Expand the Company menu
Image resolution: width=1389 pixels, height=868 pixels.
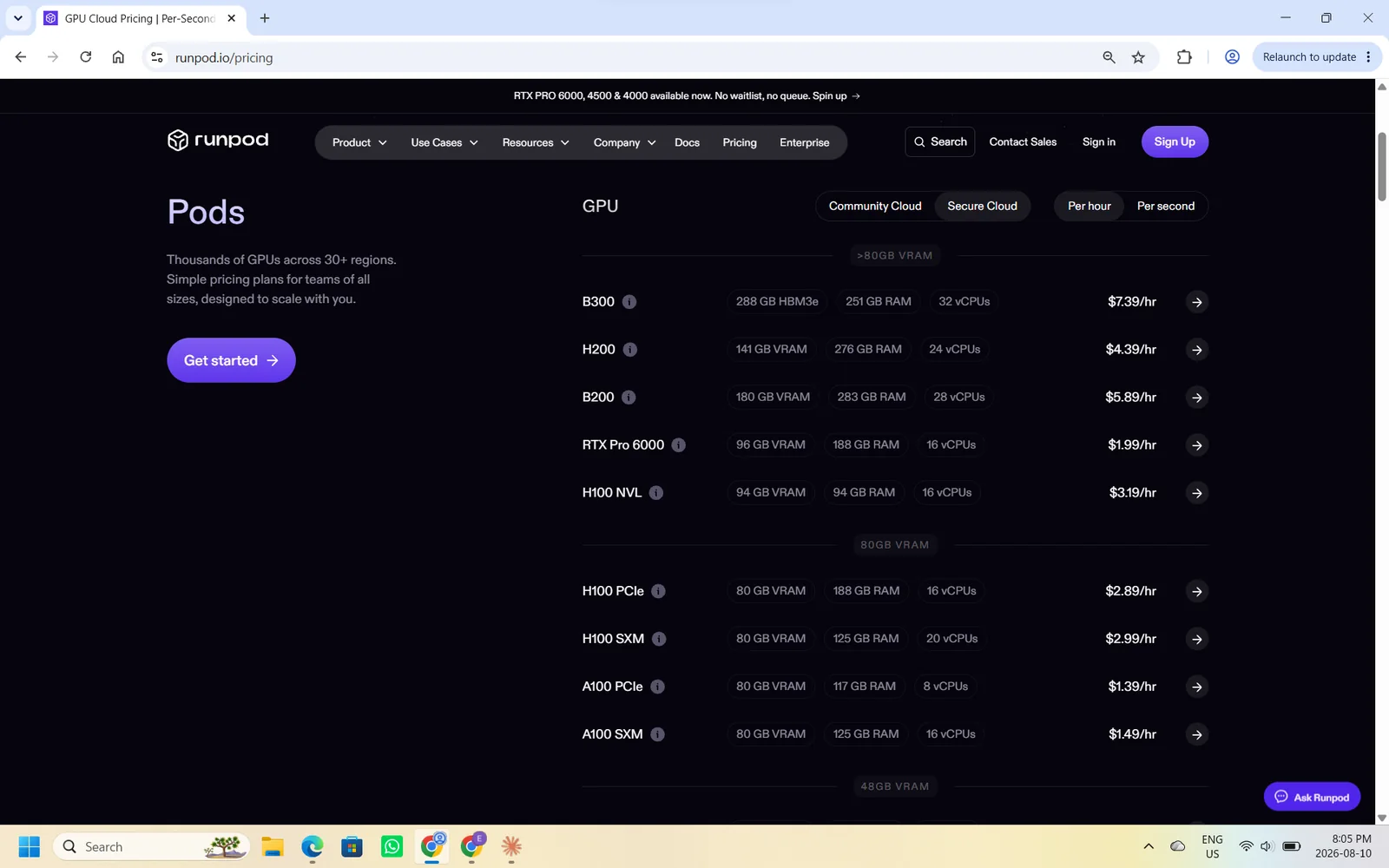click(x=624, y=142)
